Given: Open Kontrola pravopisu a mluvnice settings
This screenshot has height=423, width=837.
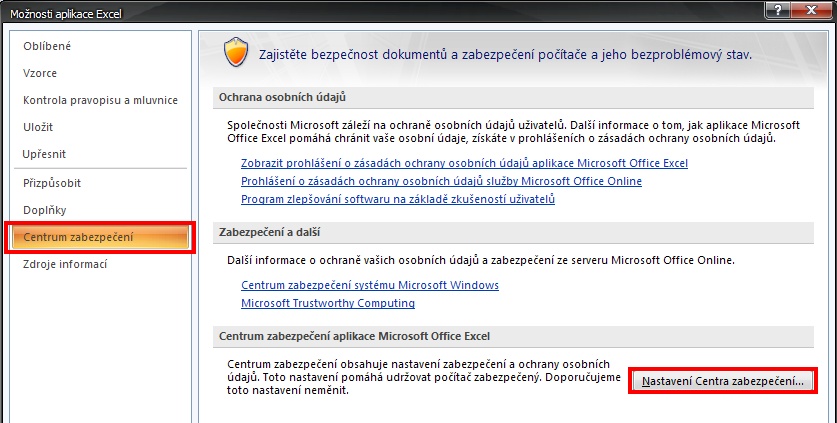Looking at the screenshot, I should [100, 100].
